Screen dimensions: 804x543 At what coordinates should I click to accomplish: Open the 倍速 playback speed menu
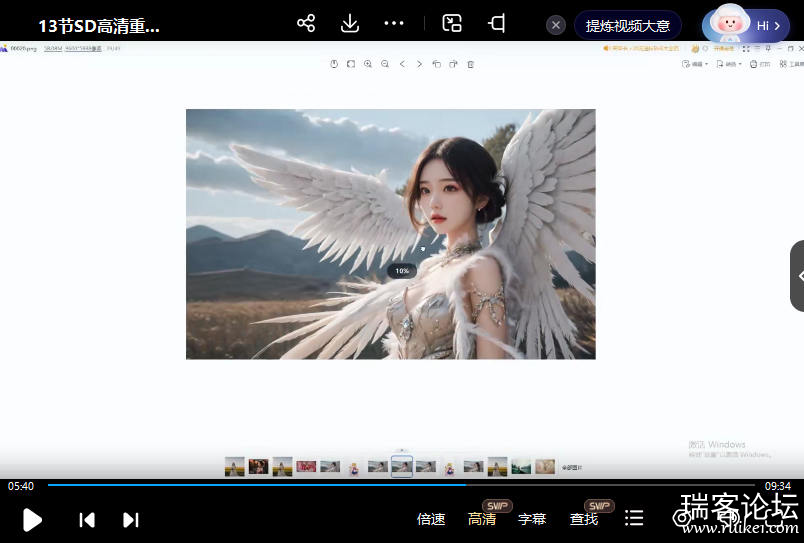431,519
